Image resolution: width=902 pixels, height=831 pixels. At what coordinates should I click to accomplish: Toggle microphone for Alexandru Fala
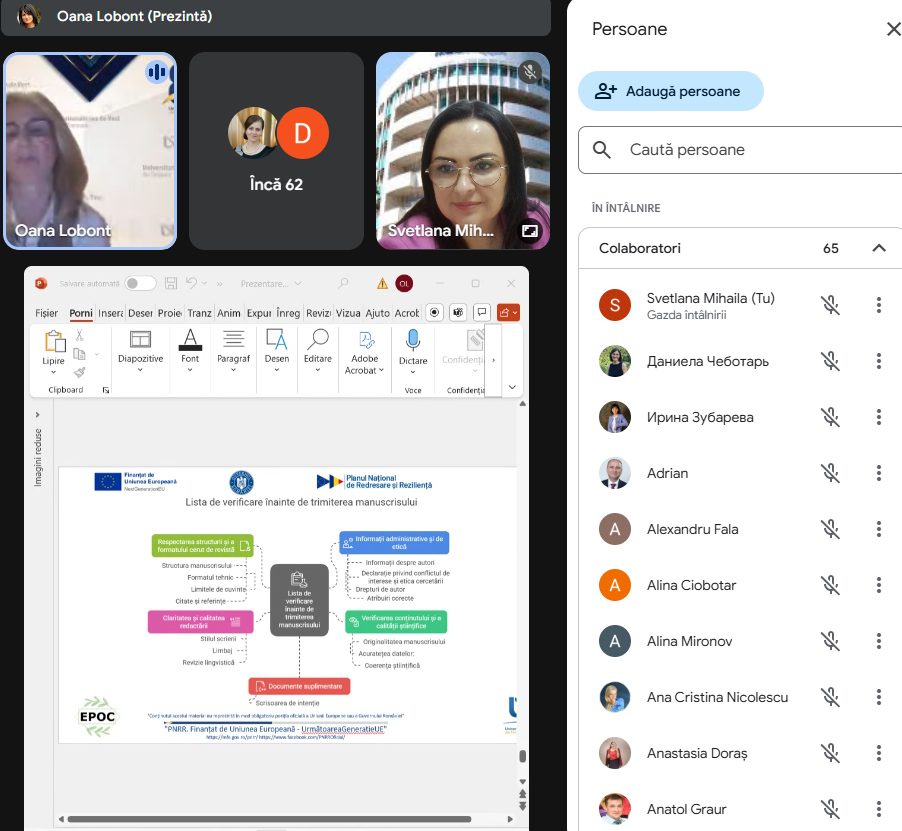point(829,529)
